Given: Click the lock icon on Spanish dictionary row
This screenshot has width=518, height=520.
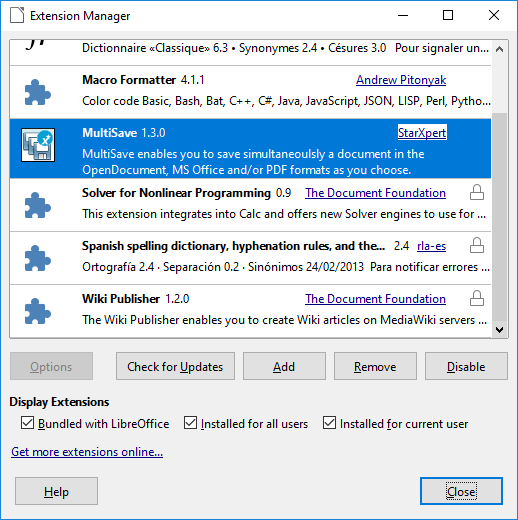Looking at the screenshot, I should point(477,245).
